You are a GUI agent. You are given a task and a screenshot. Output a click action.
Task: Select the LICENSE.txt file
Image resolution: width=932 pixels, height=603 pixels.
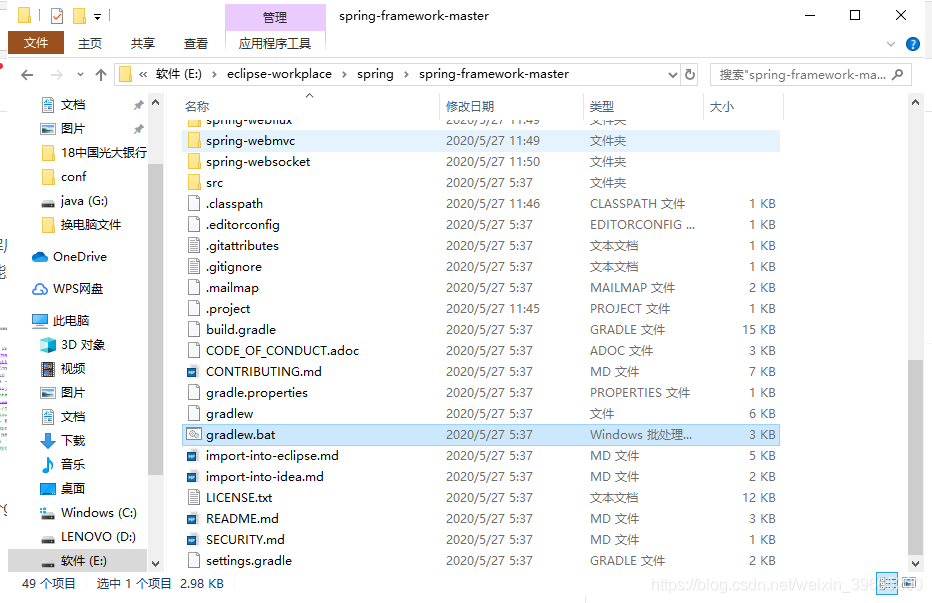tap(481, 498)
